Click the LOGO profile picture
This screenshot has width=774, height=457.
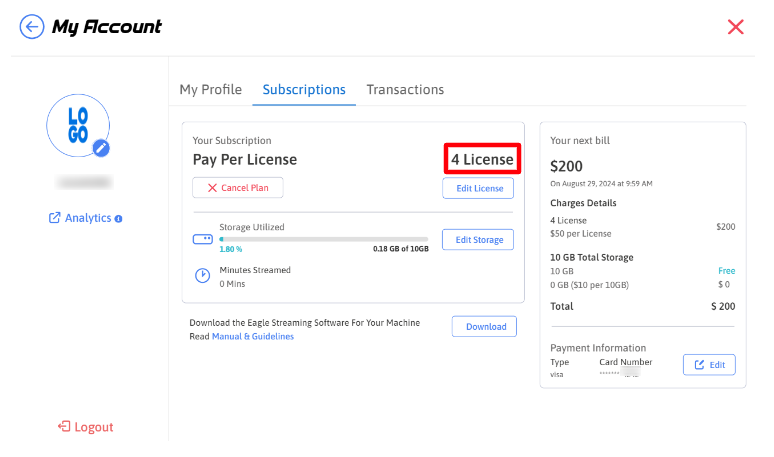coord(76,126)
